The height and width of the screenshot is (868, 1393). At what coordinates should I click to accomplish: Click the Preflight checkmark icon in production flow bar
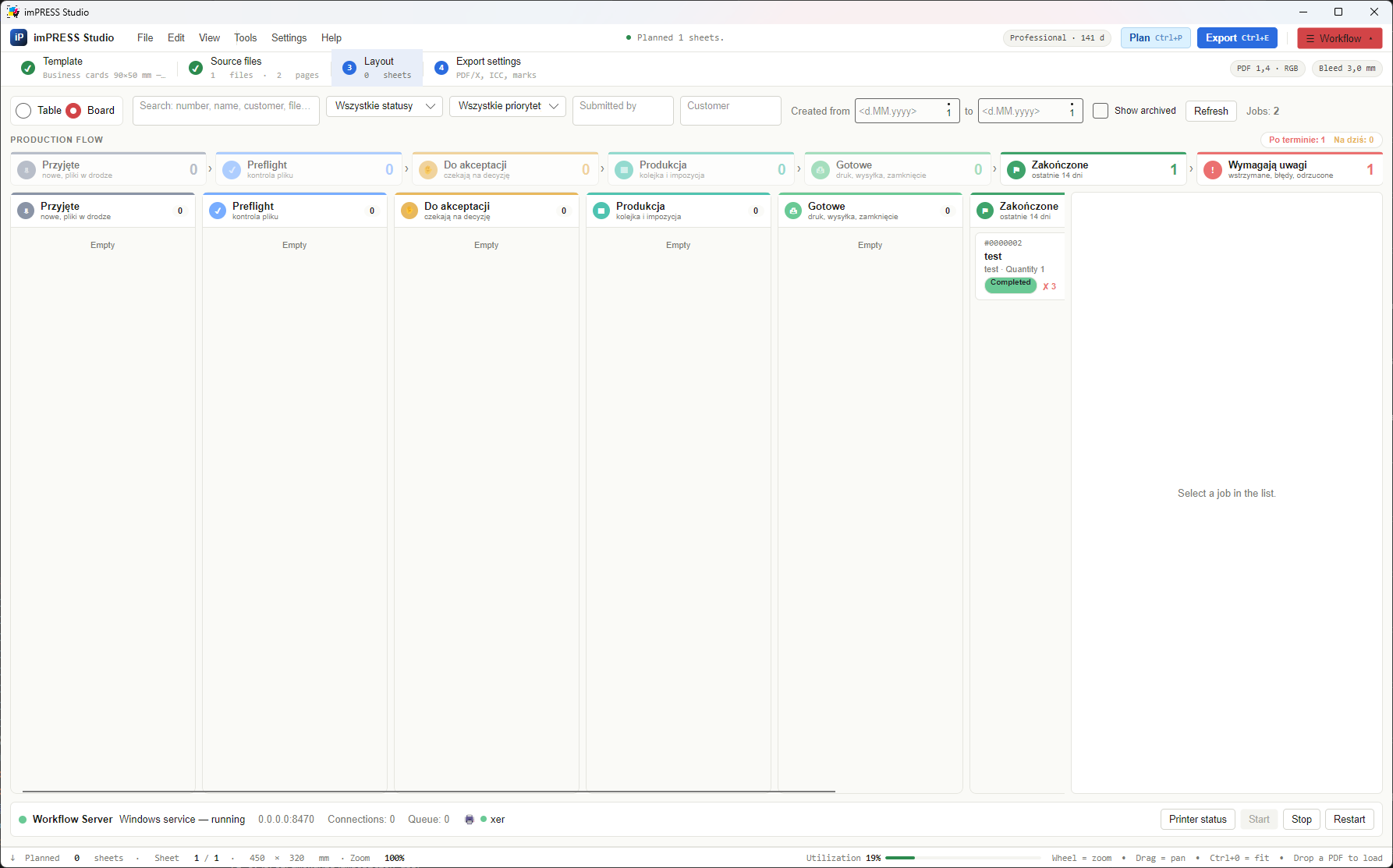[x=232, y=169]
